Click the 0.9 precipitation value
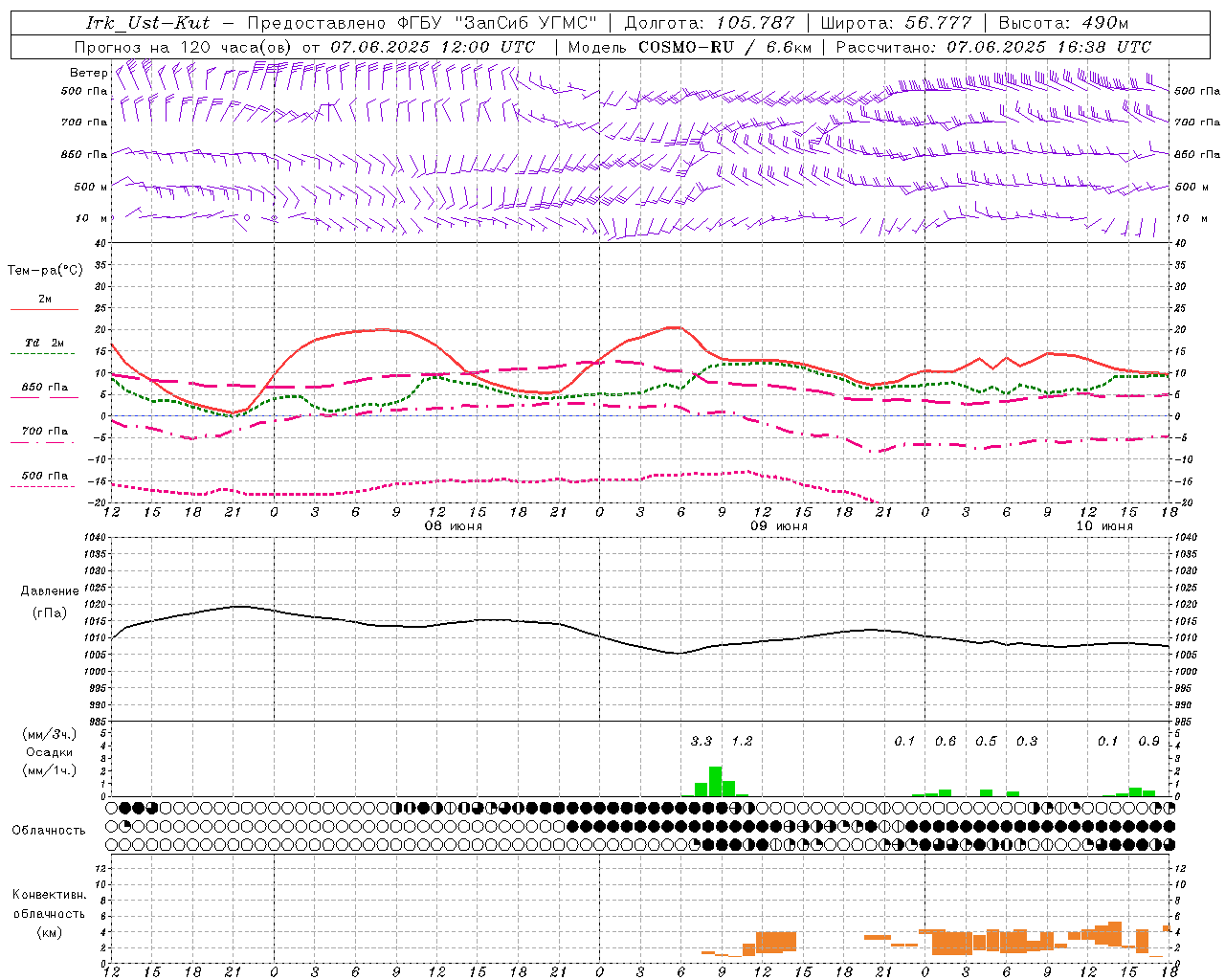This screenshot has height=980, width=1225. pyautogui.click(x=1149, y=741)
